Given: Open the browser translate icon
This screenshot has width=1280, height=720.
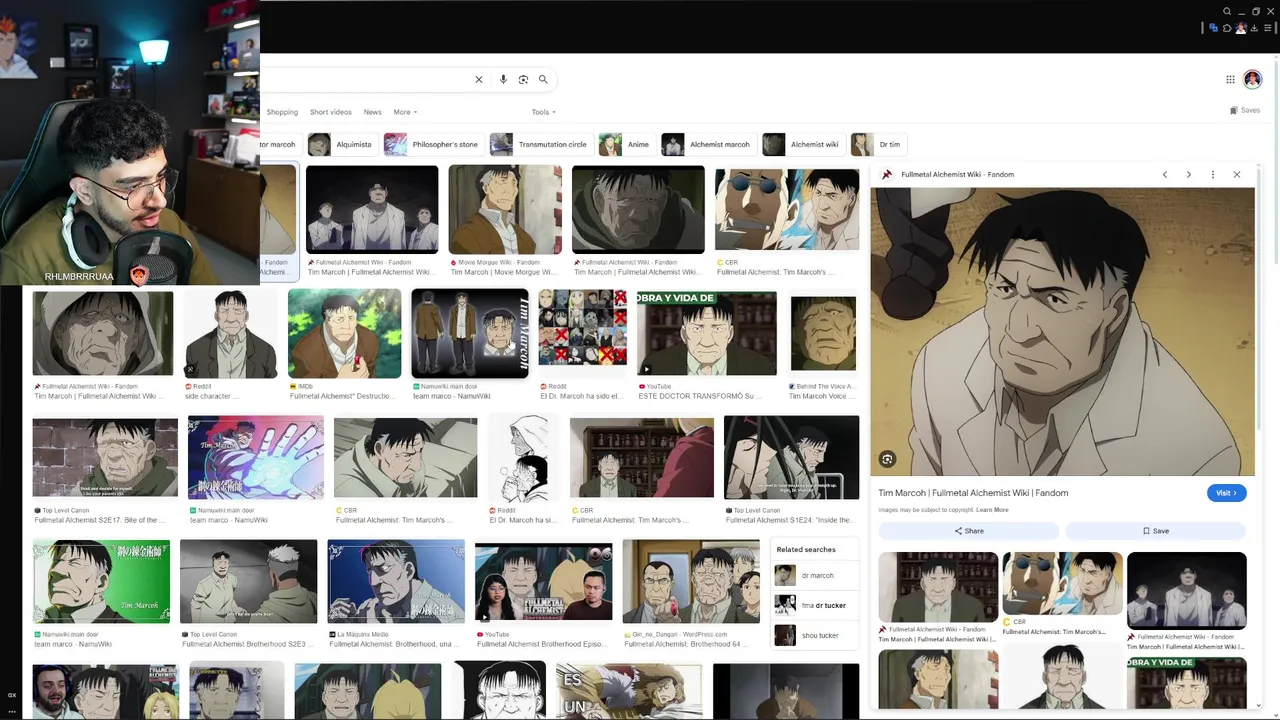Looking at the screenshot, I should coord(1214,28).
